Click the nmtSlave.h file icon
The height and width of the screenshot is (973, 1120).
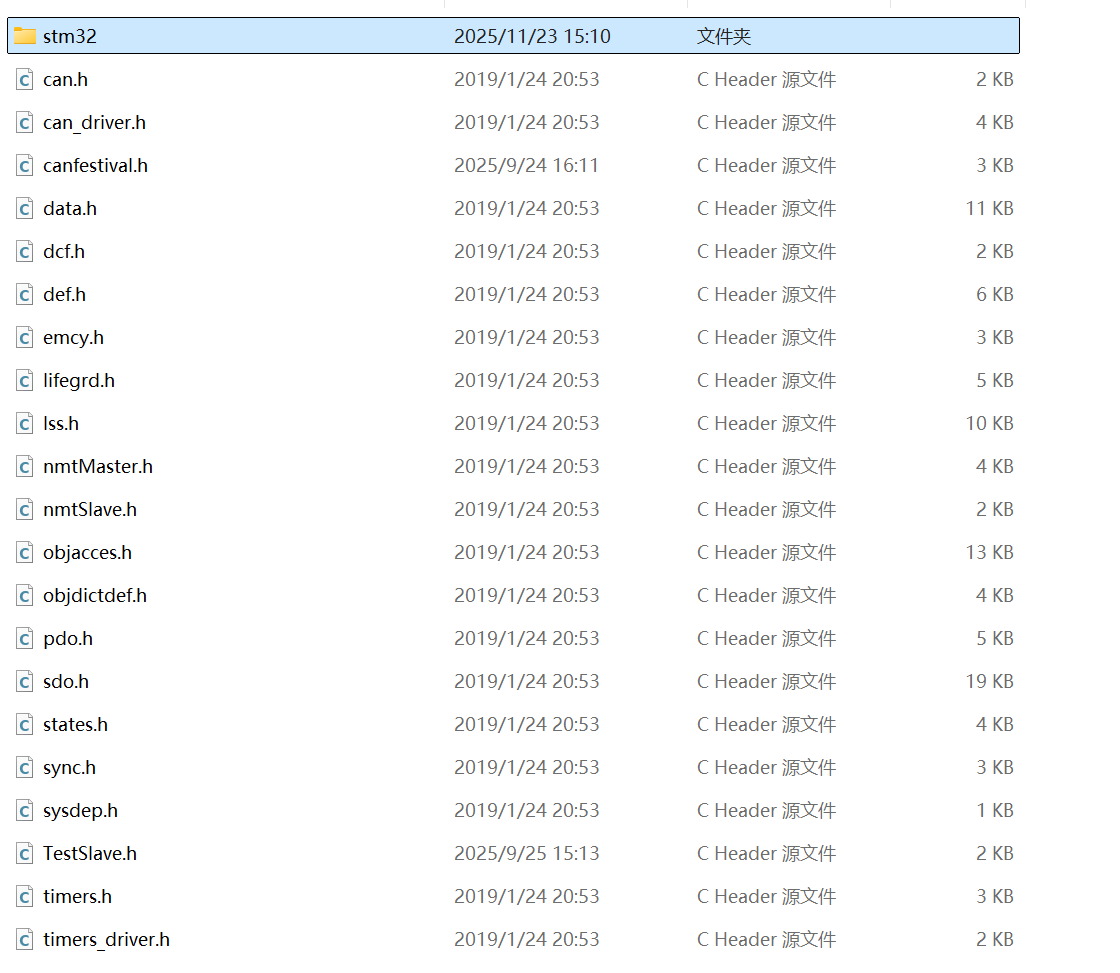click(x=25, y=509)
